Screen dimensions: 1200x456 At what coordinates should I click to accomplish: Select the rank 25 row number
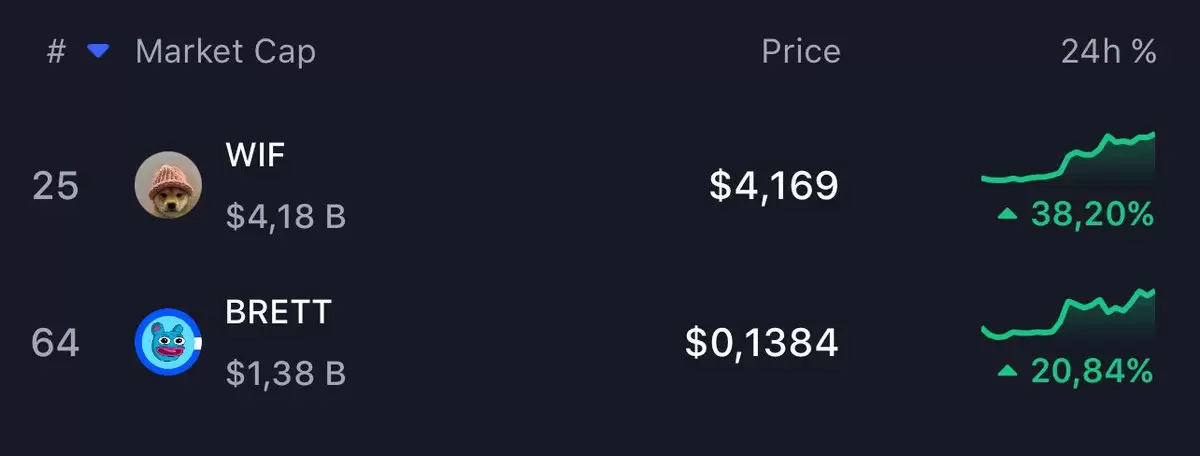point(56,186)
